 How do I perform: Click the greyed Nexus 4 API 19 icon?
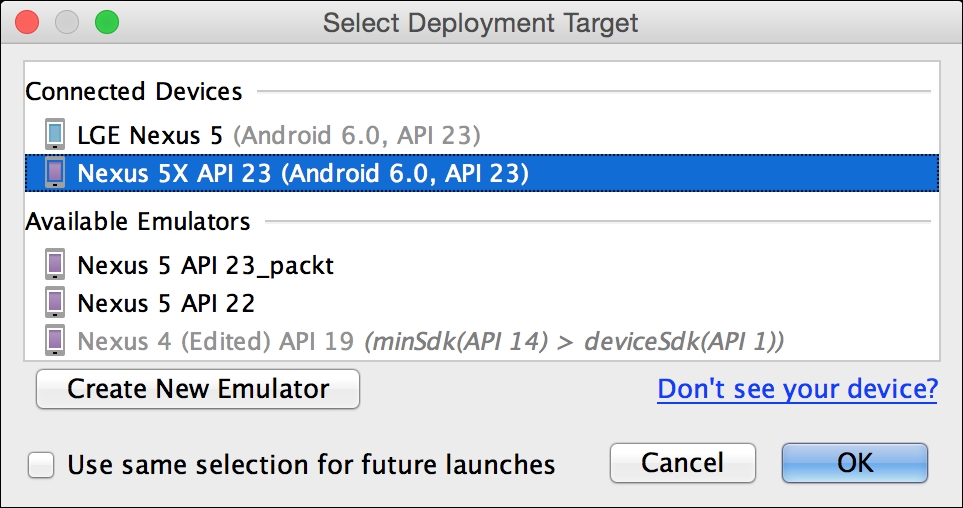[x=54, y=340]
